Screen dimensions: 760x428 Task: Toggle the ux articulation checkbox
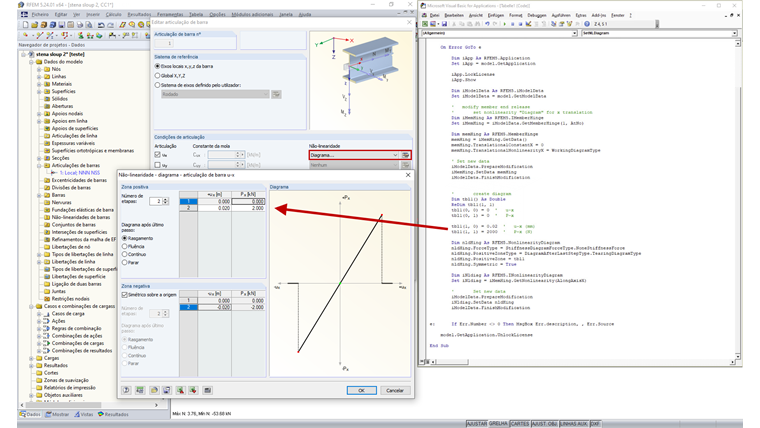pos(158,155)
